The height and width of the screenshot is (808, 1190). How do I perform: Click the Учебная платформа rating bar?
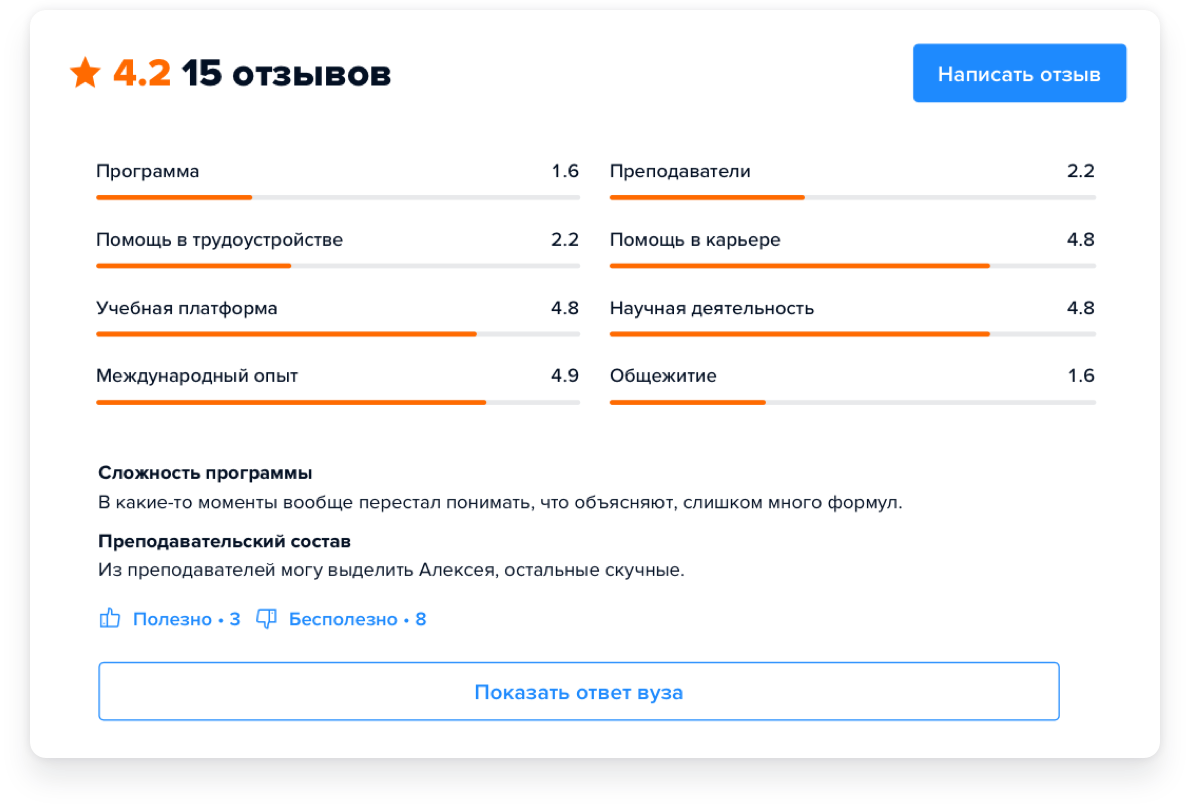point(337,334)
